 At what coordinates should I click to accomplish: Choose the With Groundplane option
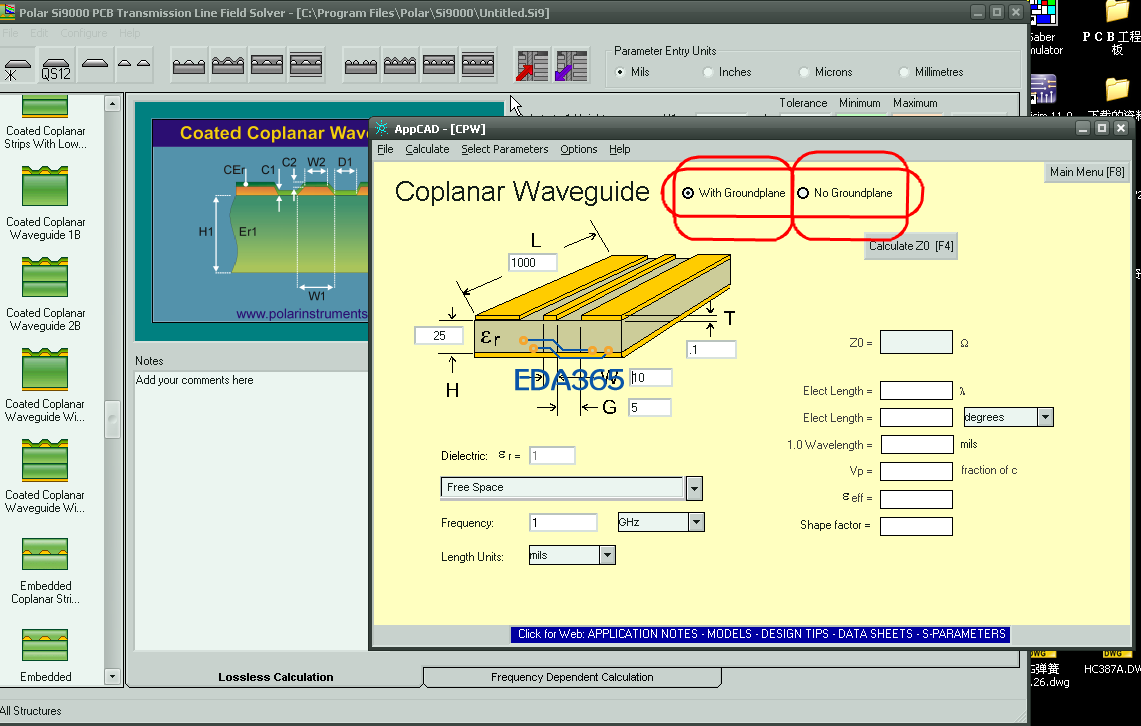pos(688,193)
